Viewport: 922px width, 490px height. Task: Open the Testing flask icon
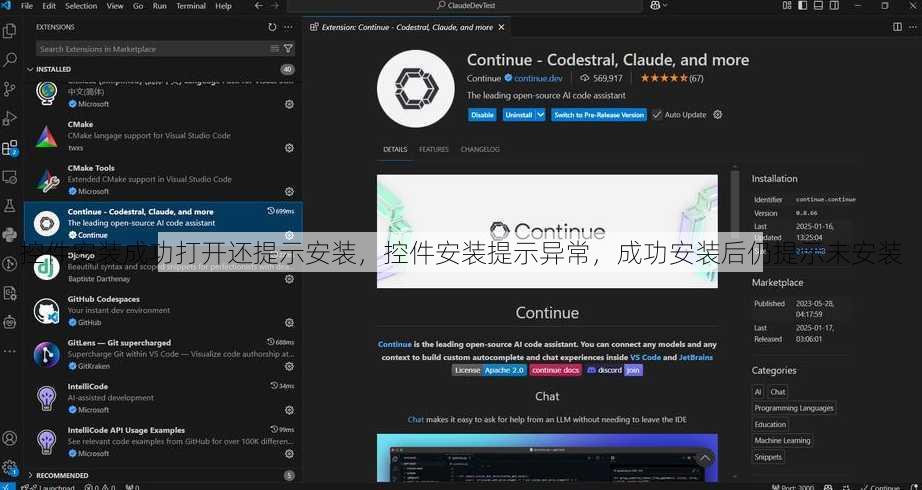coord(9,205)
